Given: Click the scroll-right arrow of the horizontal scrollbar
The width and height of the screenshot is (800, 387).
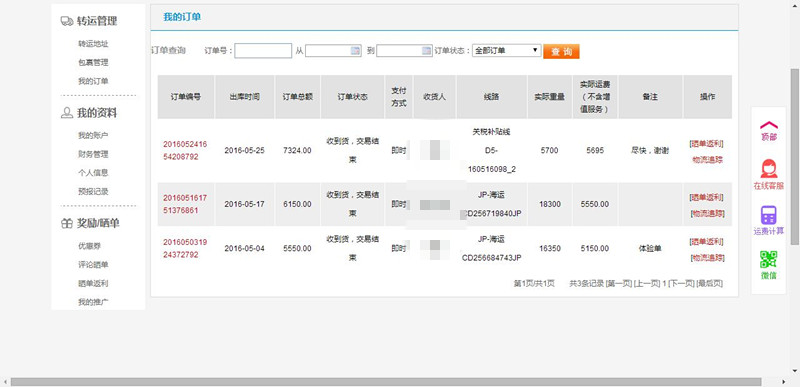Looking at the screenshot, I should click(x=785, y=382).
